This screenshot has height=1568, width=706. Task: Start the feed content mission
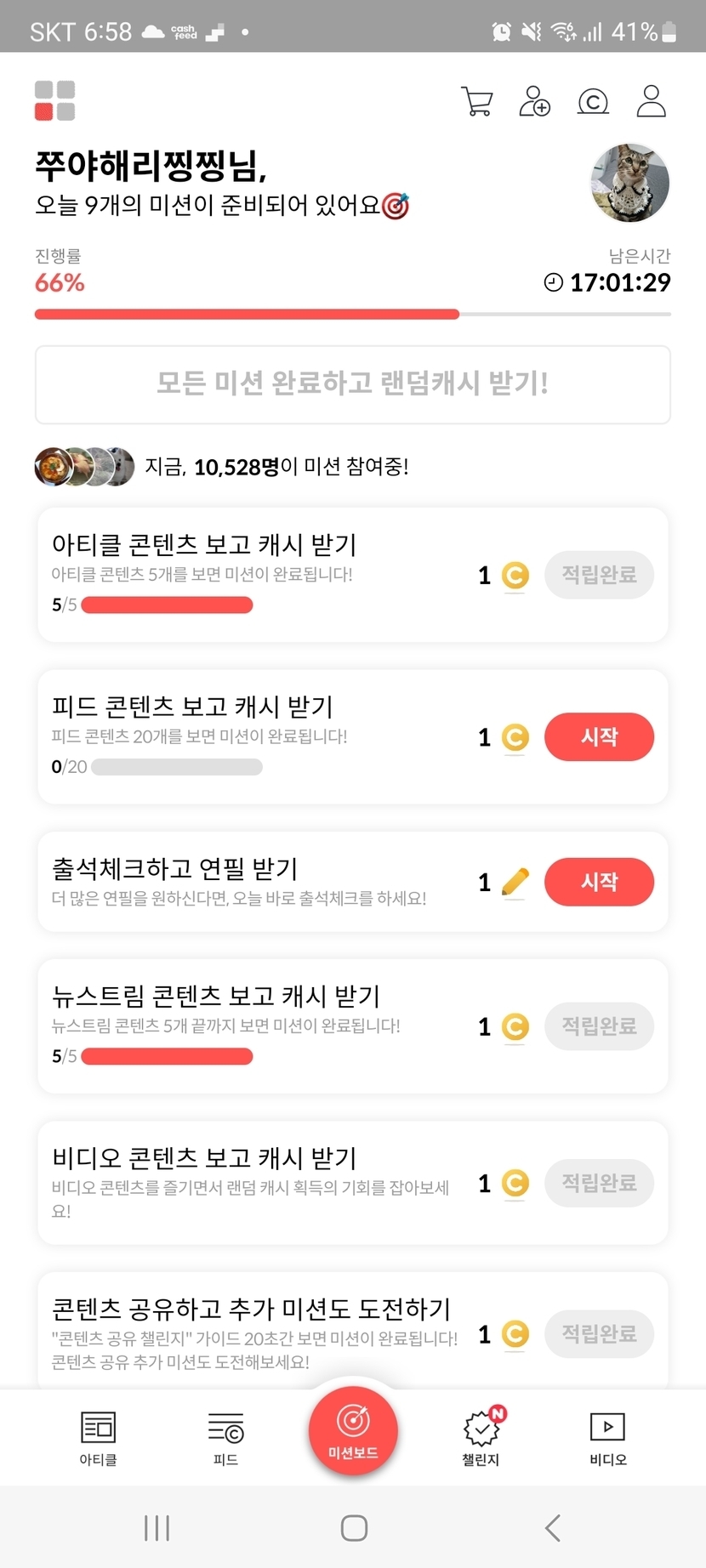coord(599,736)
